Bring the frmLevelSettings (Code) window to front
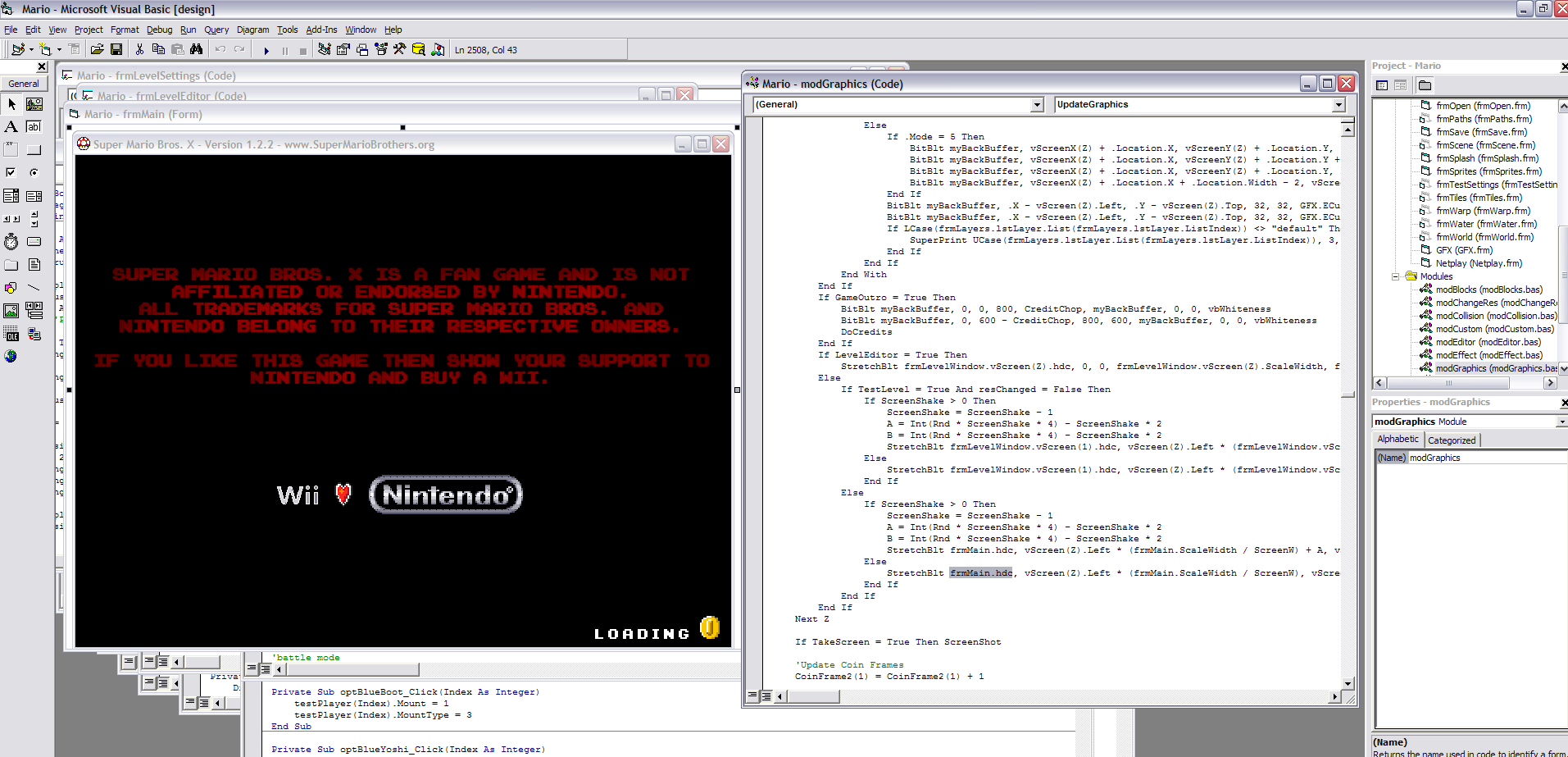1568x757 pixels. point(157,75)
